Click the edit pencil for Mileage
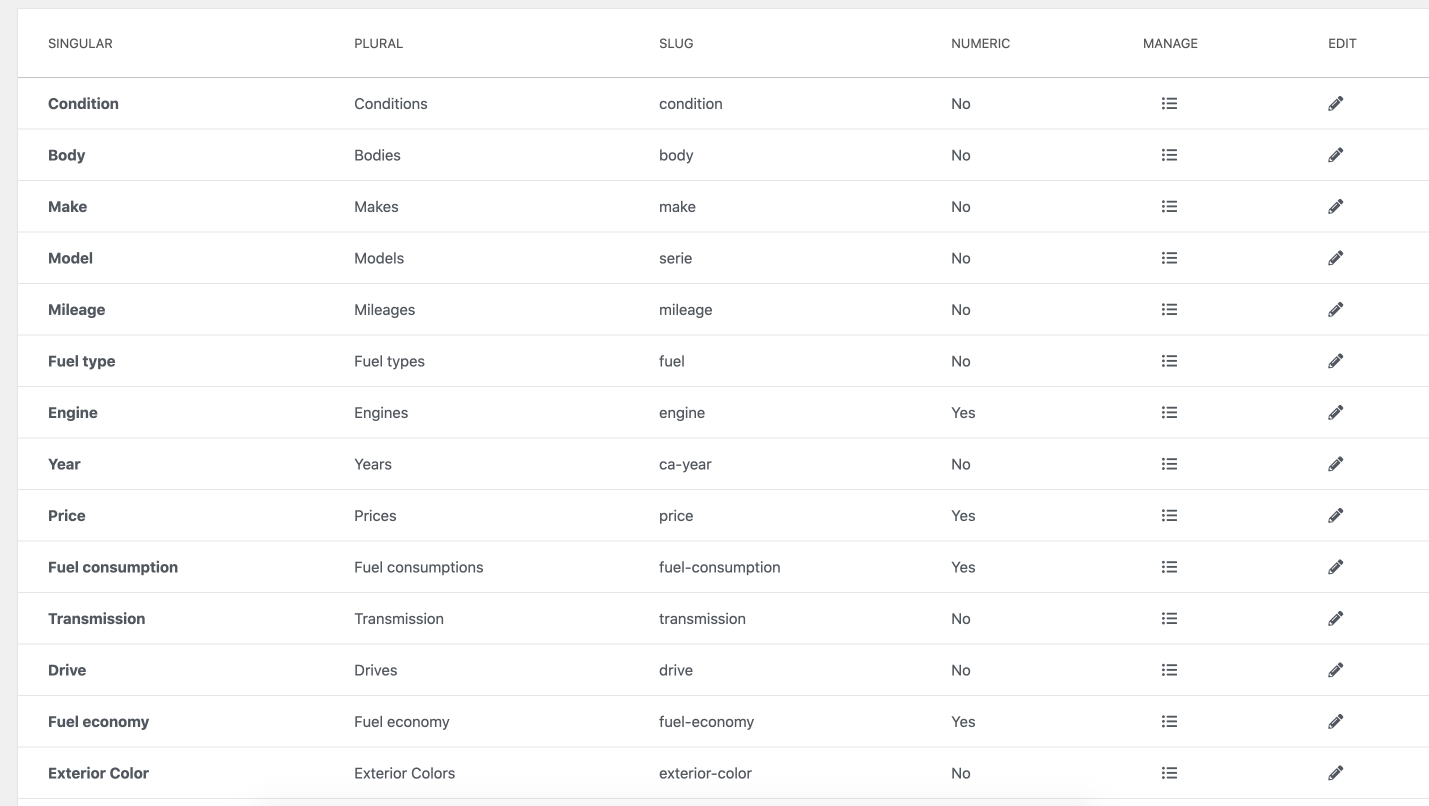Image resolution: width=1429 pixels, height=806 pixels. click(x=1335, y=309)
